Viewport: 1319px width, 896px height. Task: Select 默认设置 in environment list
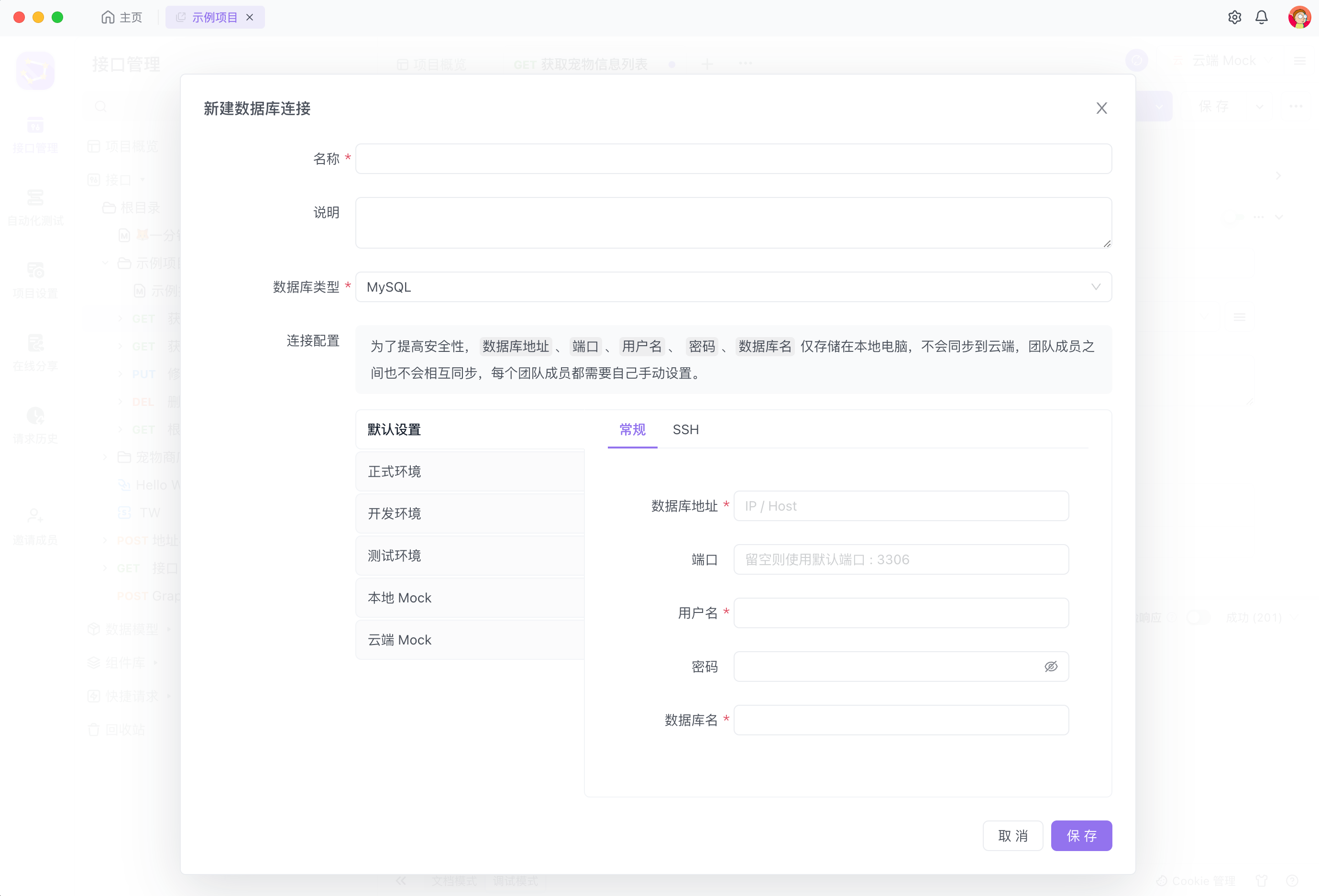point(470,429)
